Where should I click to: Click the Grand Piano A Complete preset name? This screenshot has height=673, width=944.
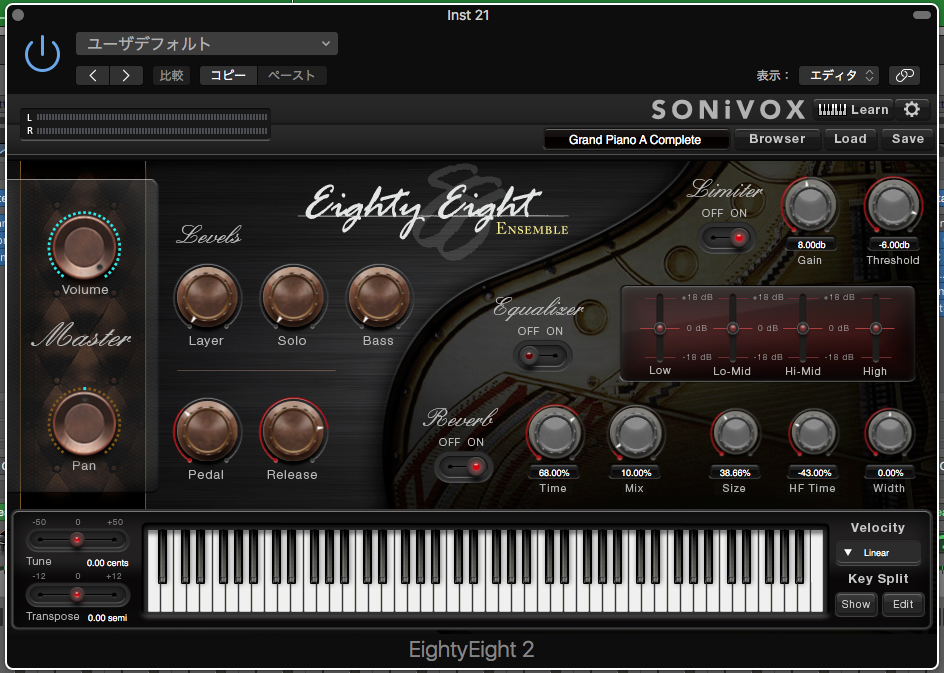(x=635, y=140)
